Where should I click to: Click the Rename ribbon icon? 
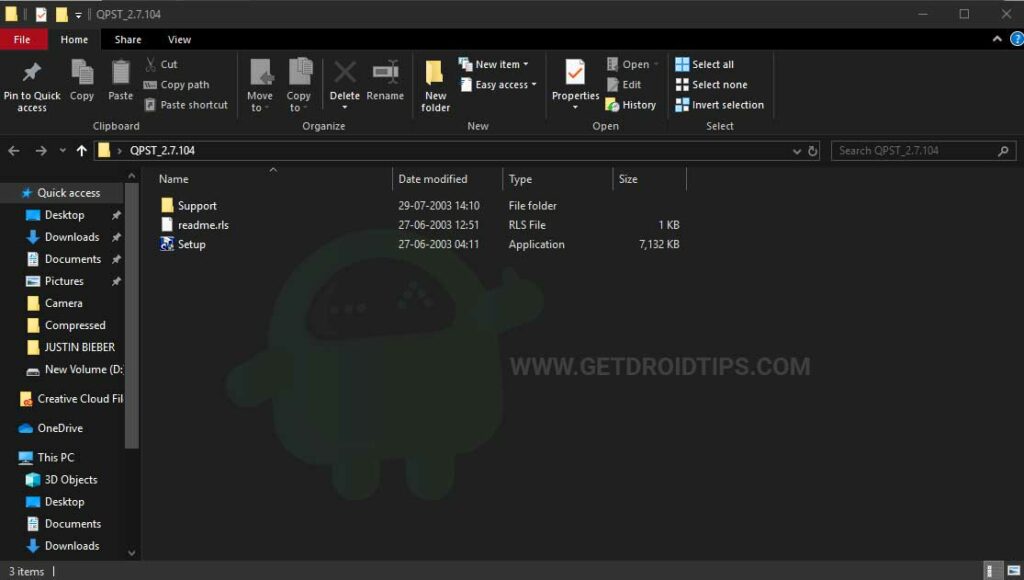tap(385, 72)
